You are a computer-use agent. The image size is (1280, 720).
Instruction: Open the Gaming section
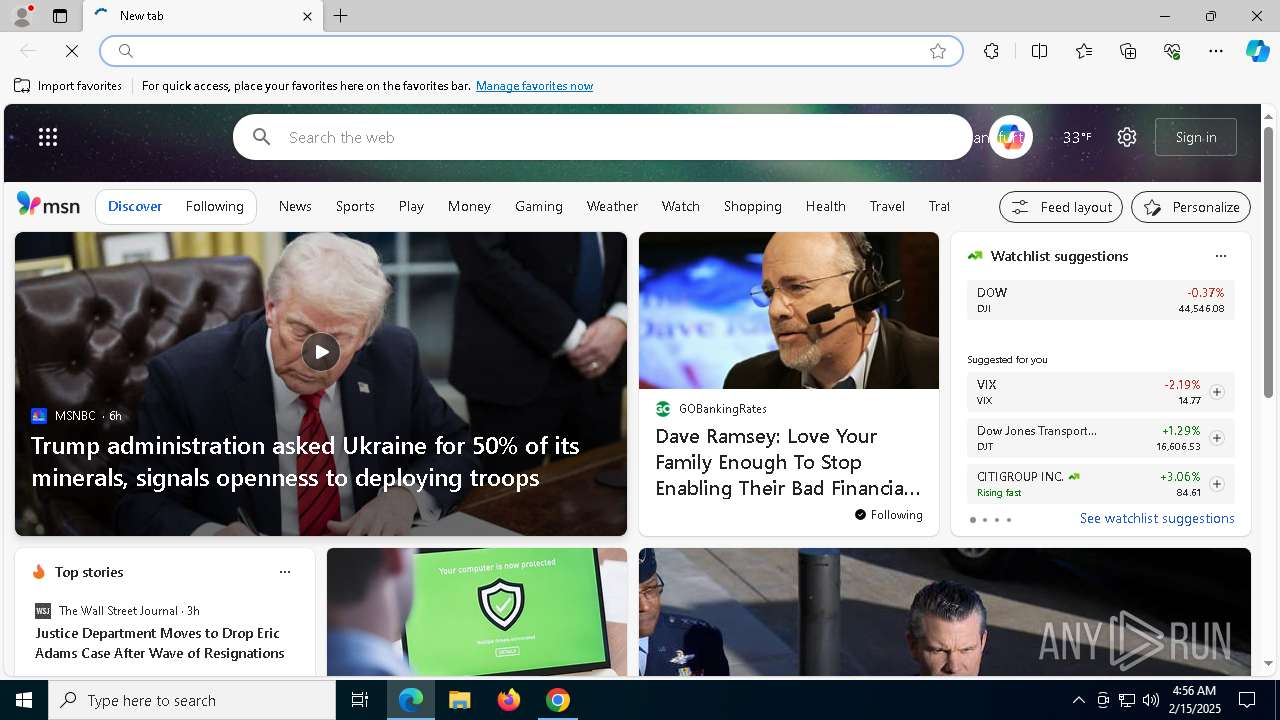point(539,206)
